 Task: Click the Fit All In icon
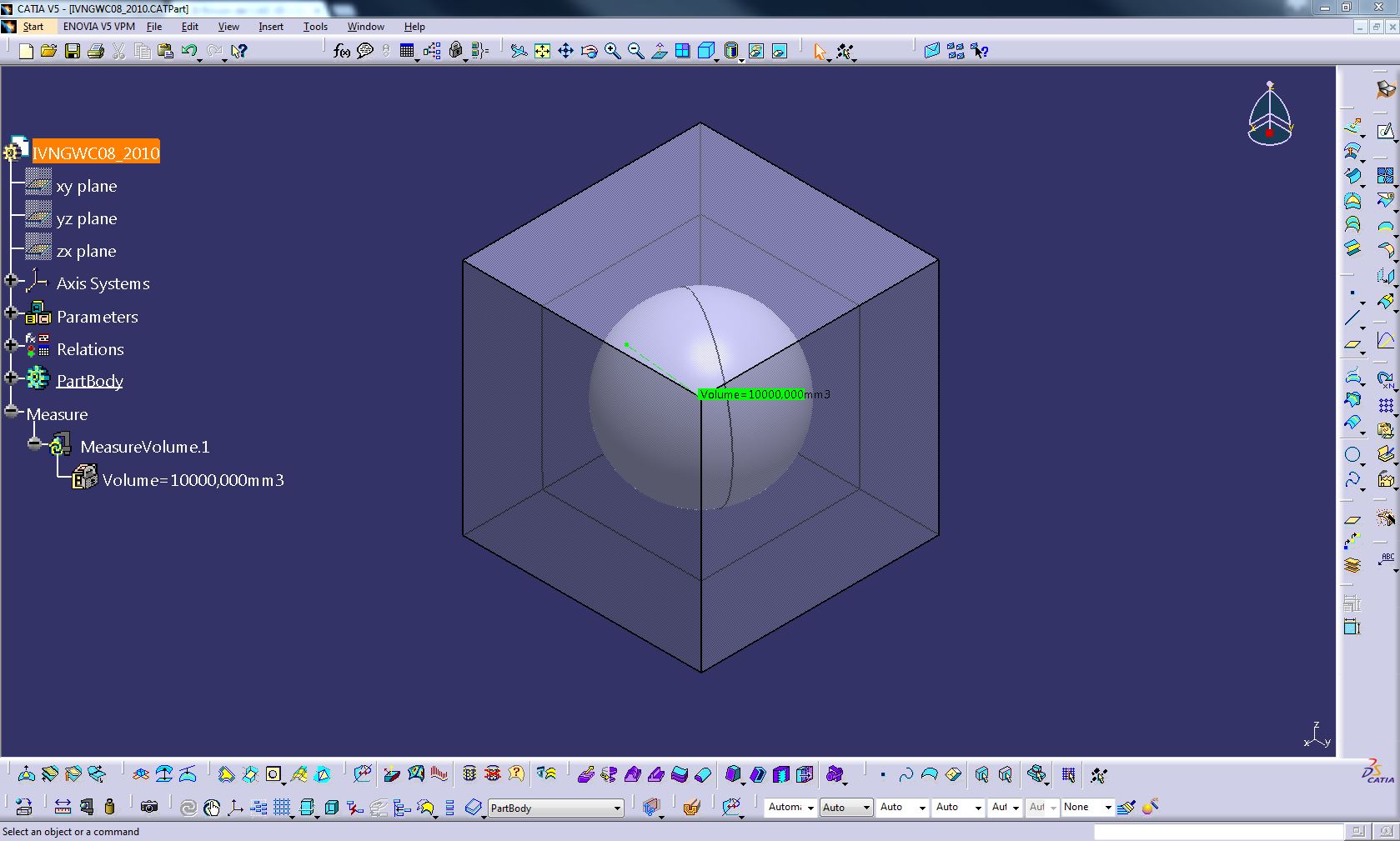[x=542, y=51]
